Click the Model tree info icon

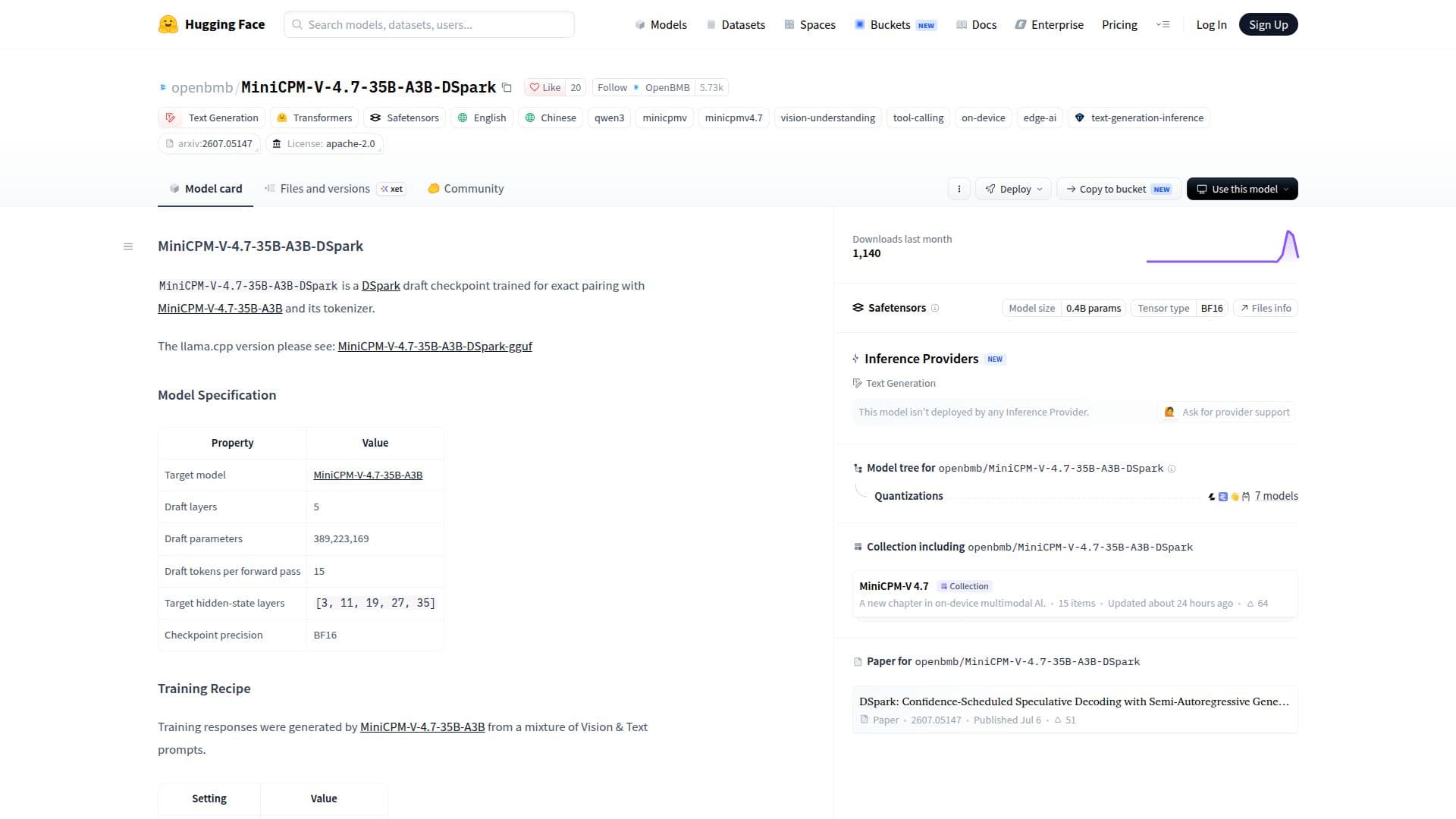1172,469
